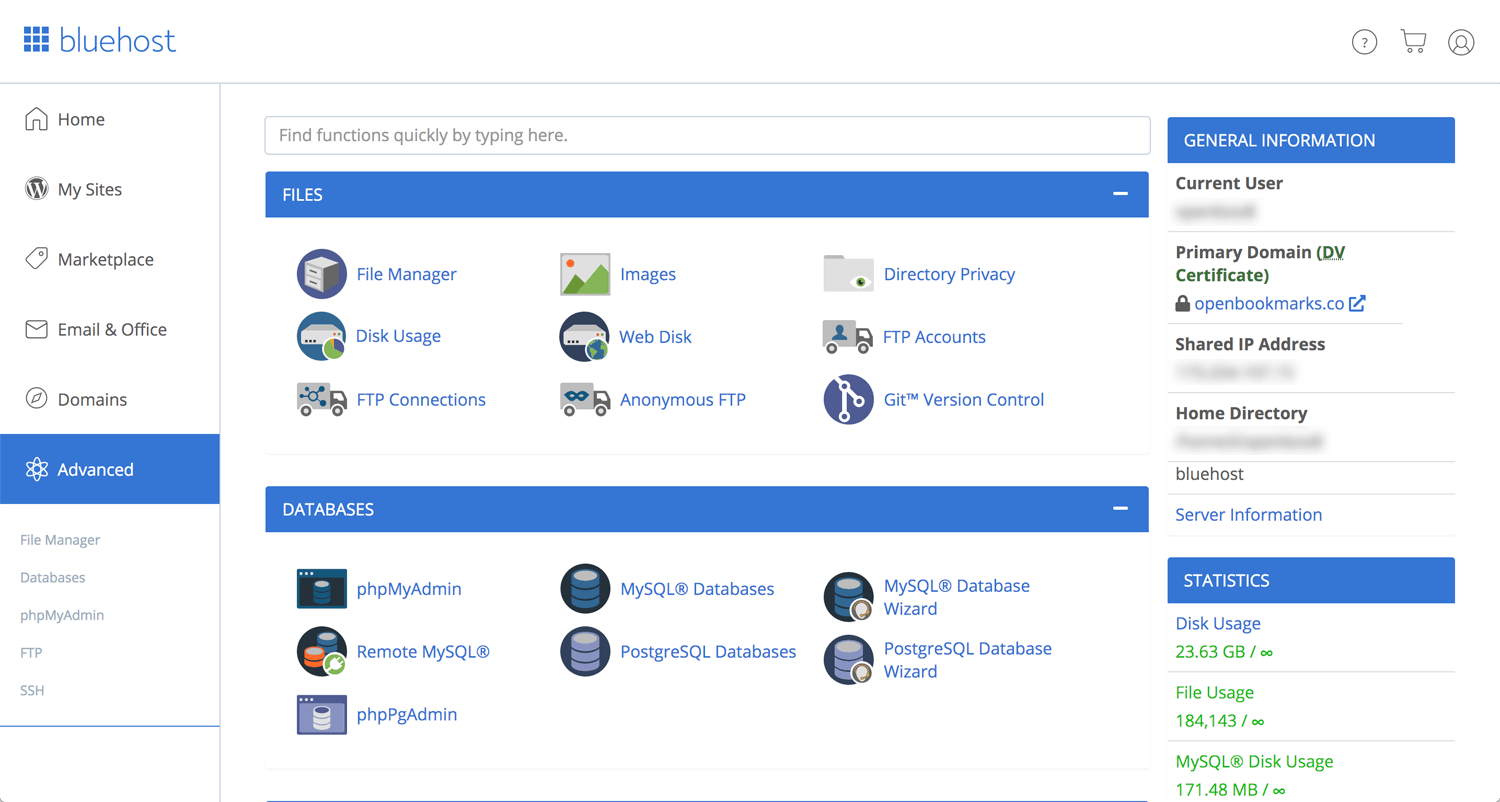Open FTP submenu under Advanced
Screen dimensions: 1500x802
click(x=31, y=652)
